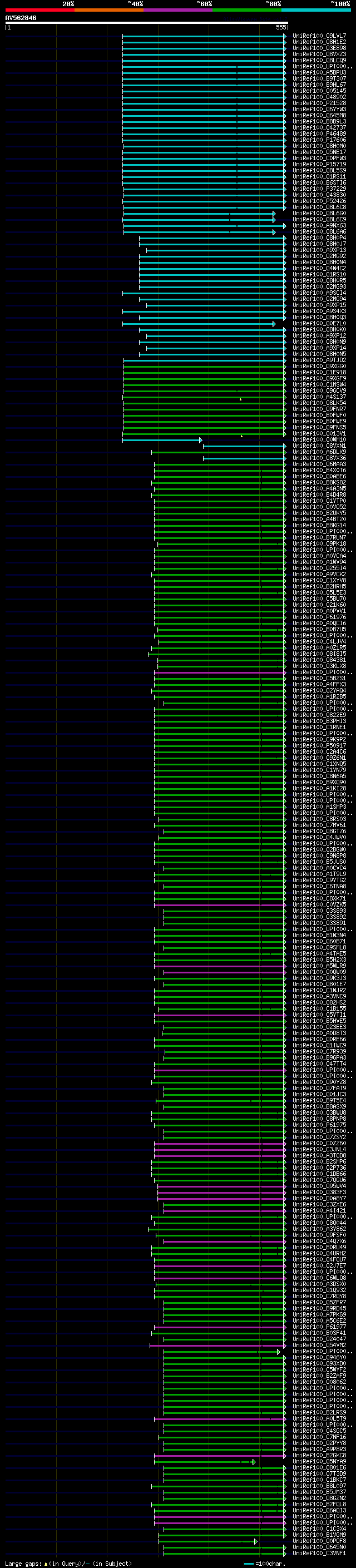Select the cyan ~100% identity legend segment
Viewport: 356px width, 1568px height.
(317, 10)
